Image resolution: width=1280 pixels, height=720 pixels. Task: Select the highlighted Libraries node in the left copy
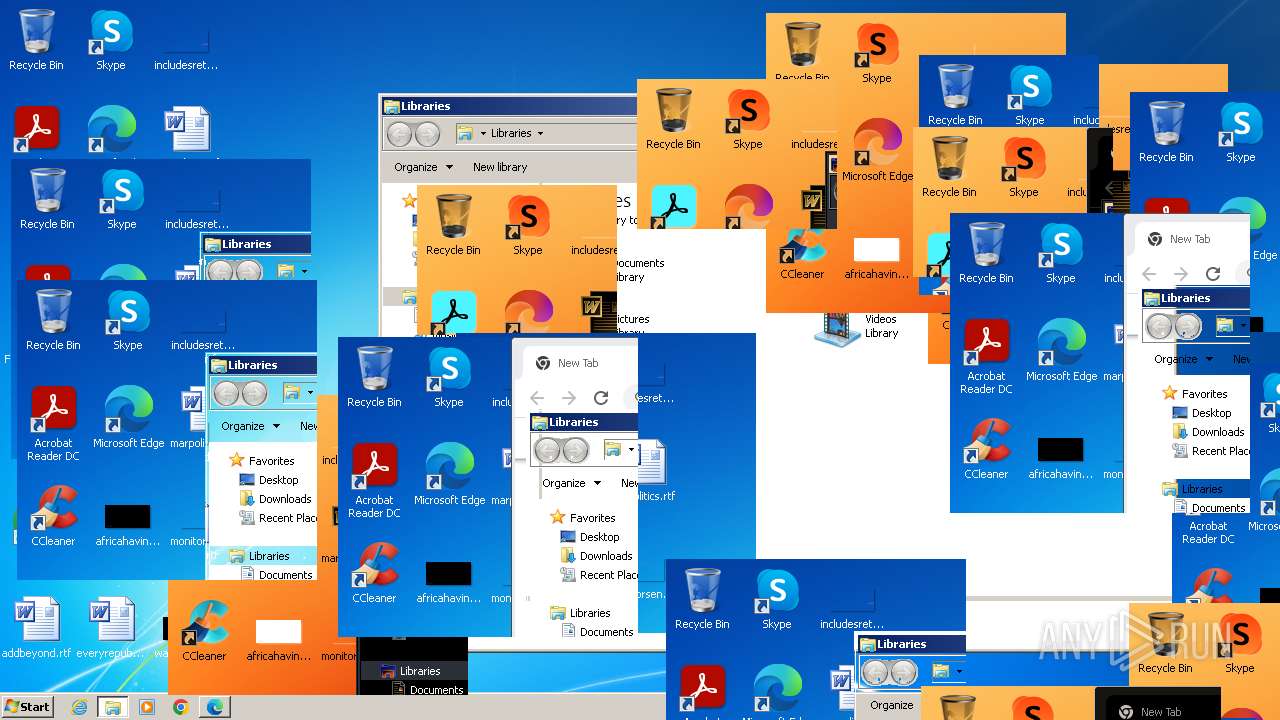260,556
